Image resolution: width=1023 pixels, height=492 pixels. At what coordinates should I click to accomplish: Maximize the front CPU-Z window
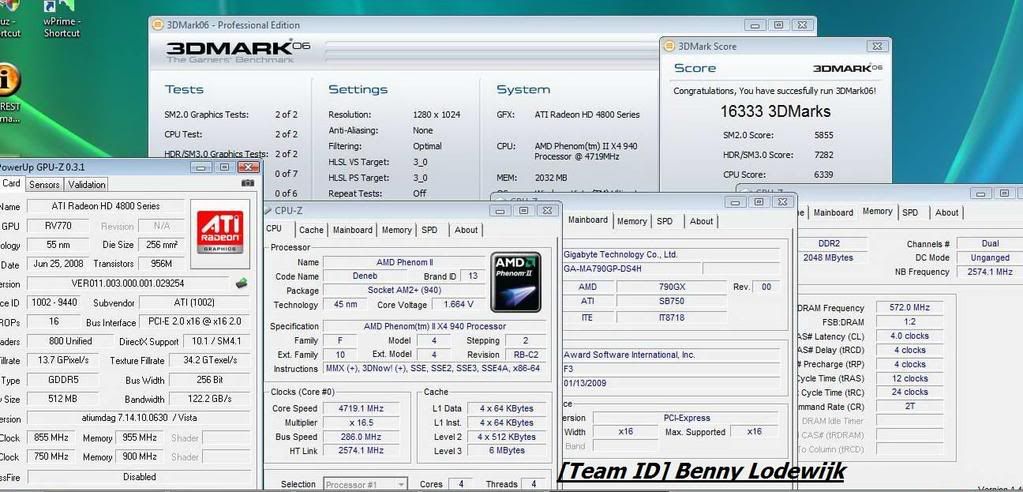coord(523,211)
